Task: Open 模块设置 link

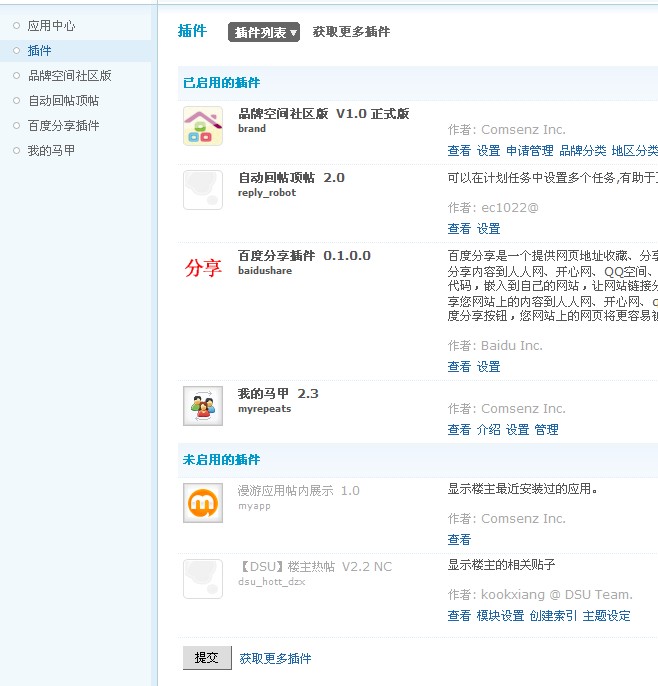Action: [500, 616]
